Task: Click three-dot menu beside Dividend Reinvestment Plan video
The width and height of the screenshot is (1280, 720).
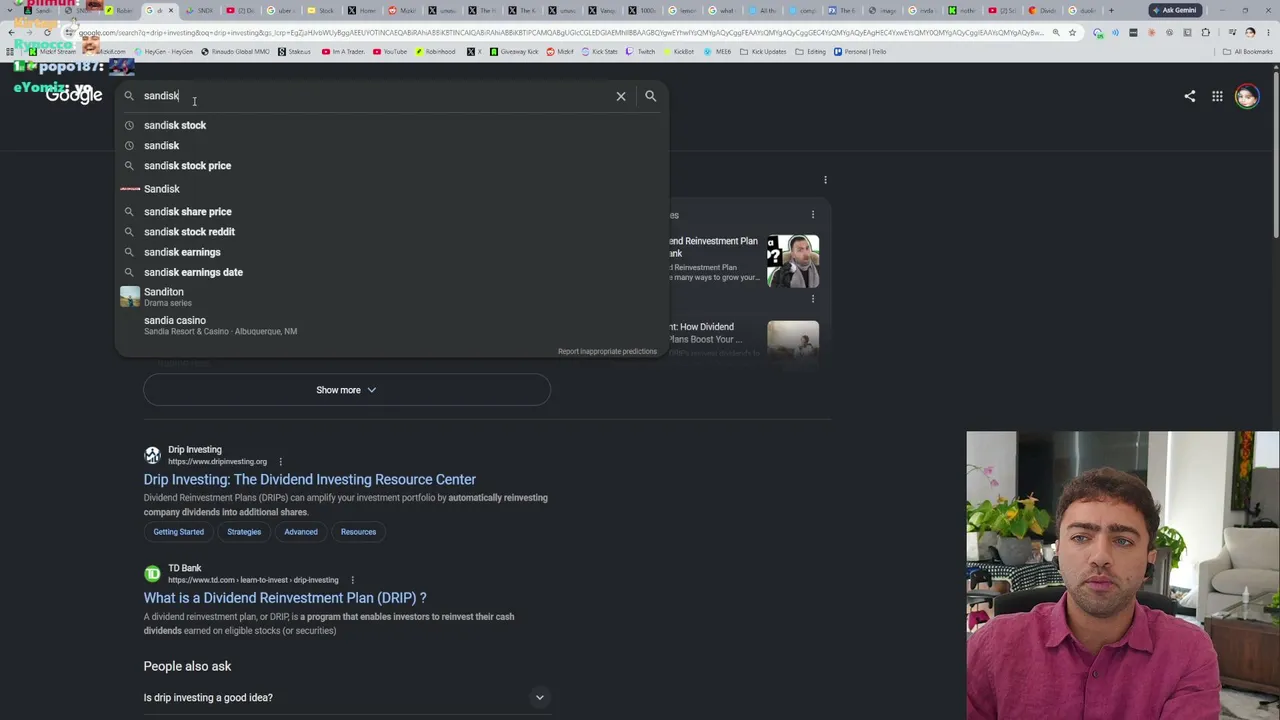Action: point(812,215)
